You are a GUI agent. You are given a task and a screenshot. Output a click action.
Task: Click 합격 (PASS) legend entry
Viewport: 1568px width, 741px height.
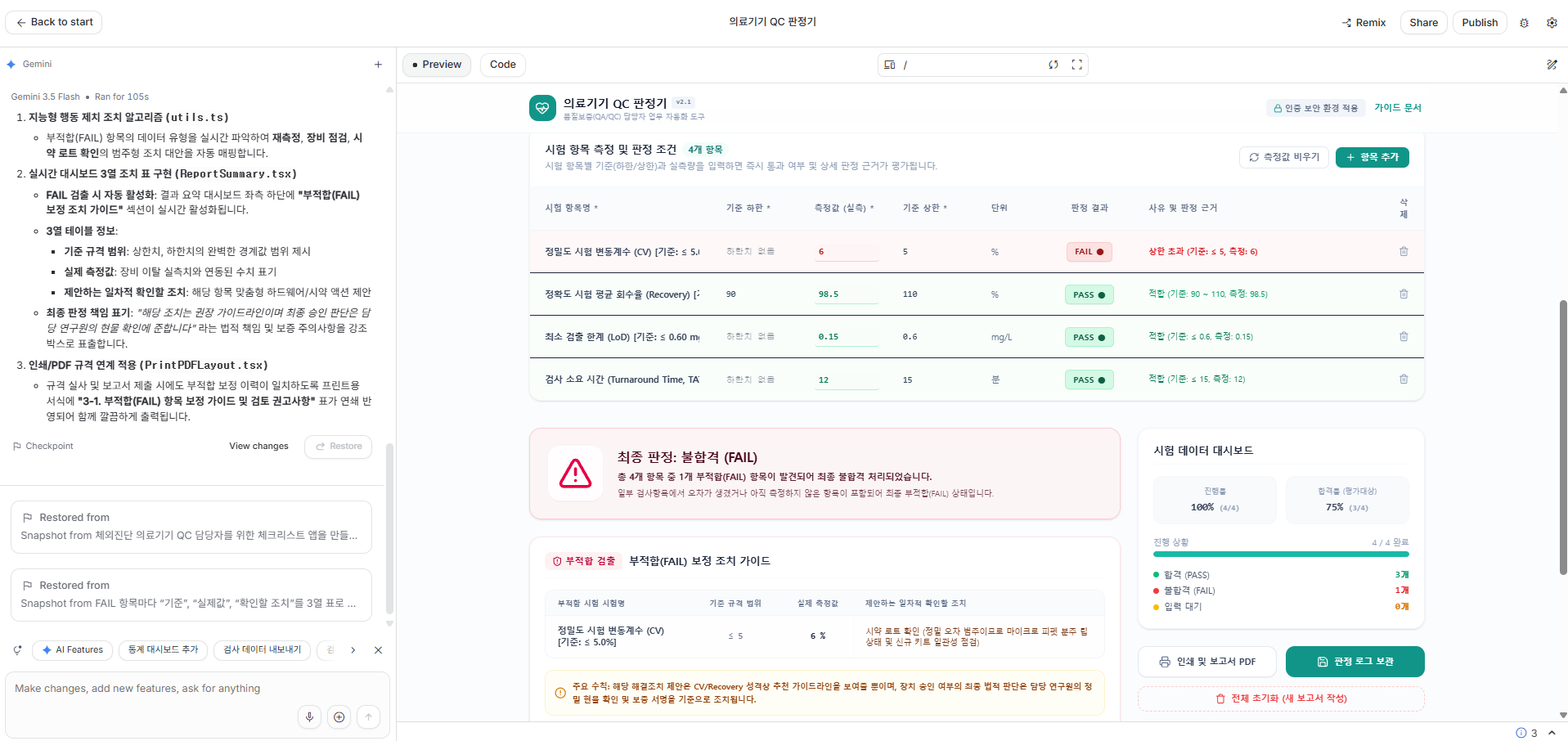click(1181, 575)
